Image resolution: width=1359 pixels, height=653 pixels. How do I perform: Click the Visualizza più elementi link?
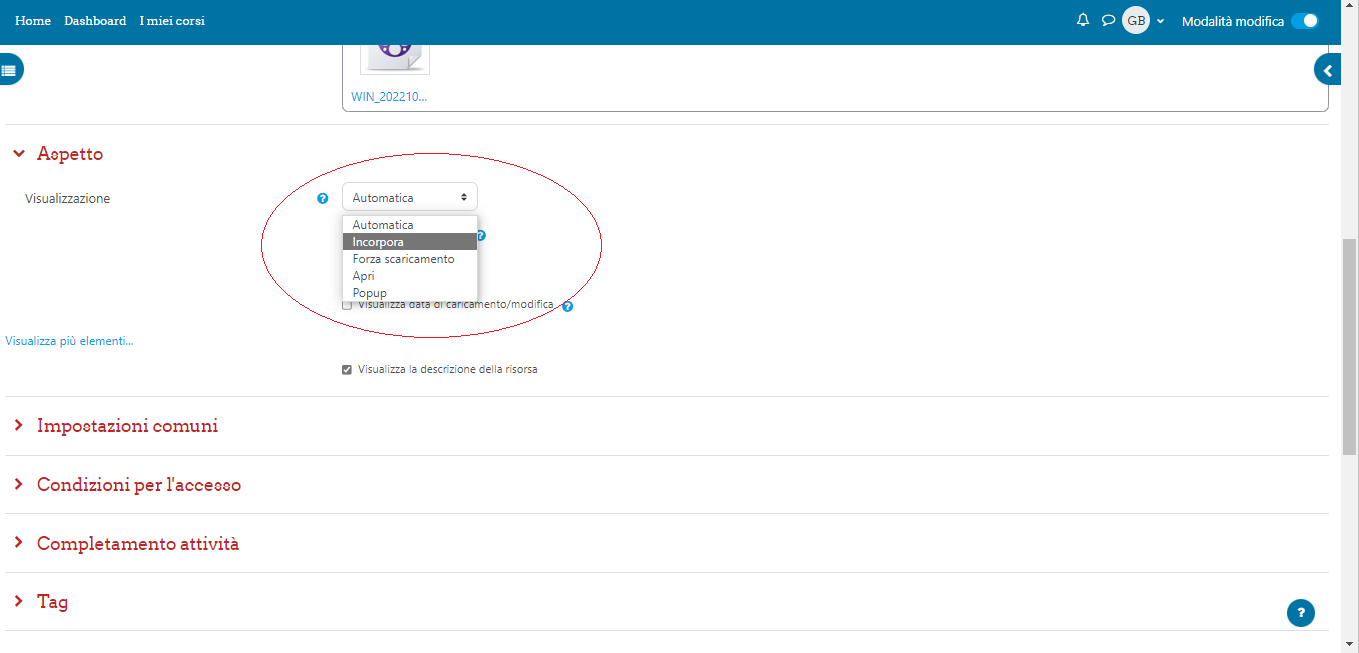click(x=69, y=341)
